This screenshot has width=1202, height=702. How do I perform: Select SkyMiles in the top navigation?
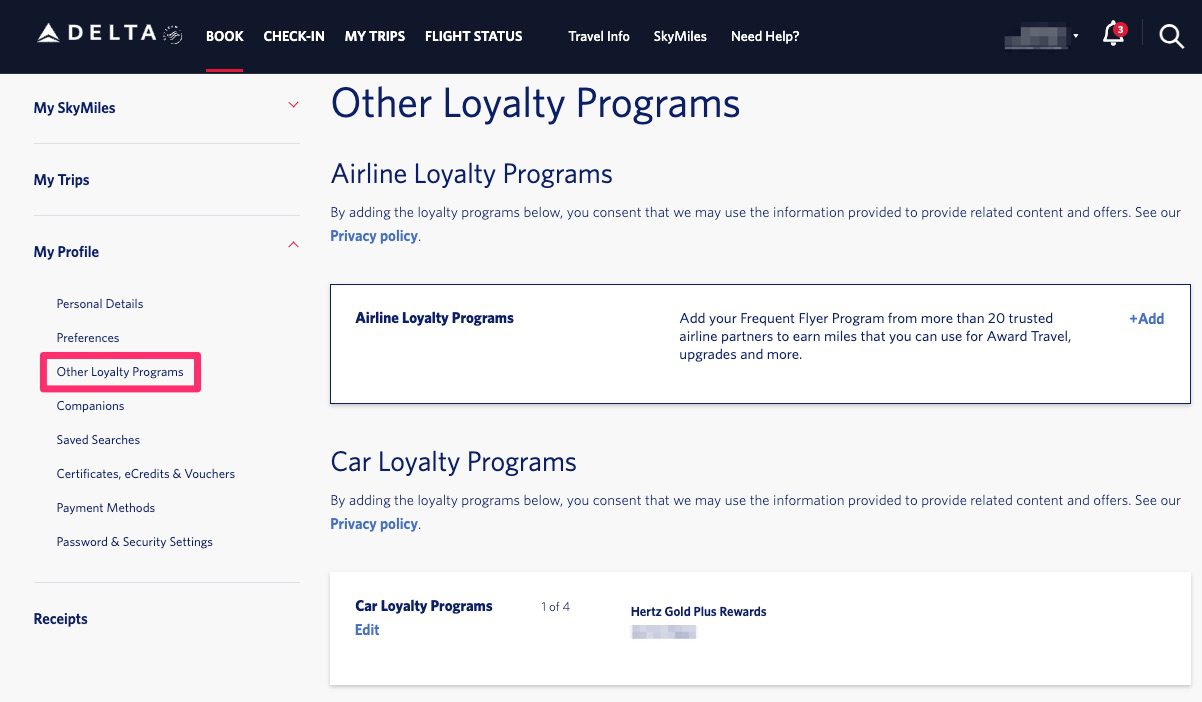(x=680, y=36)
